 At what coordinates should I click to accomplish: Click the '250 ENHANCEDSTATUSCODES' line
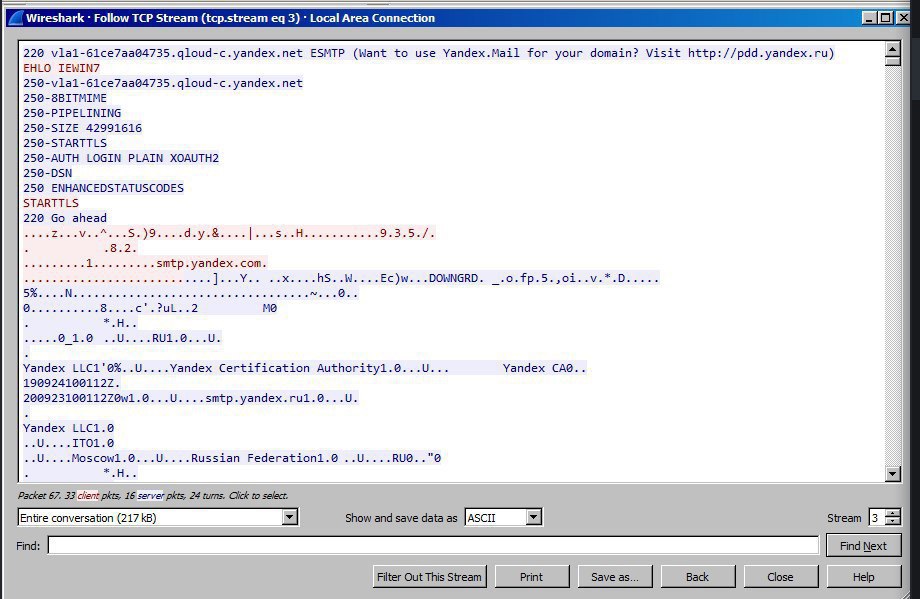click(x=103, y=188)
